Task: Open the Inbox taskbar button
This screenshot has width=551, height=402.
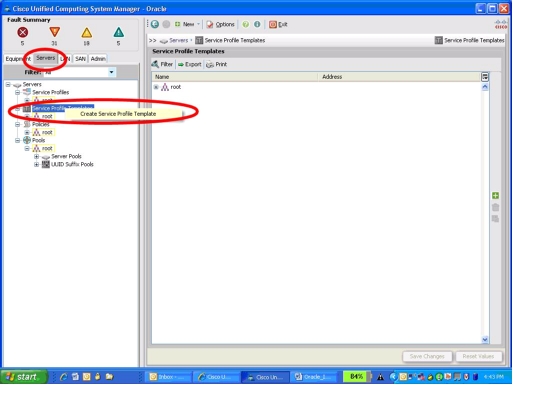Action: coord(168,377)
